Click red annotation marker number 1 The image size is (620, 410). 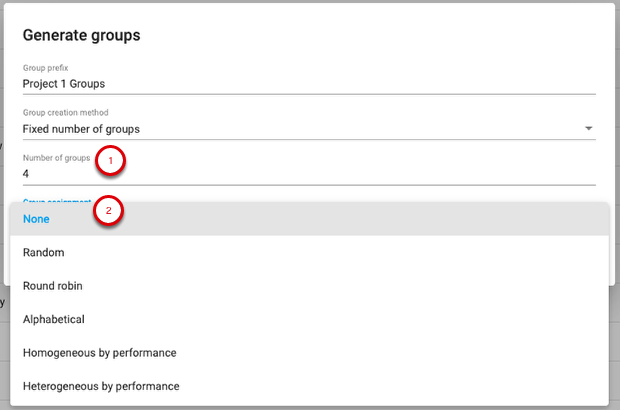tap(110, 160)
